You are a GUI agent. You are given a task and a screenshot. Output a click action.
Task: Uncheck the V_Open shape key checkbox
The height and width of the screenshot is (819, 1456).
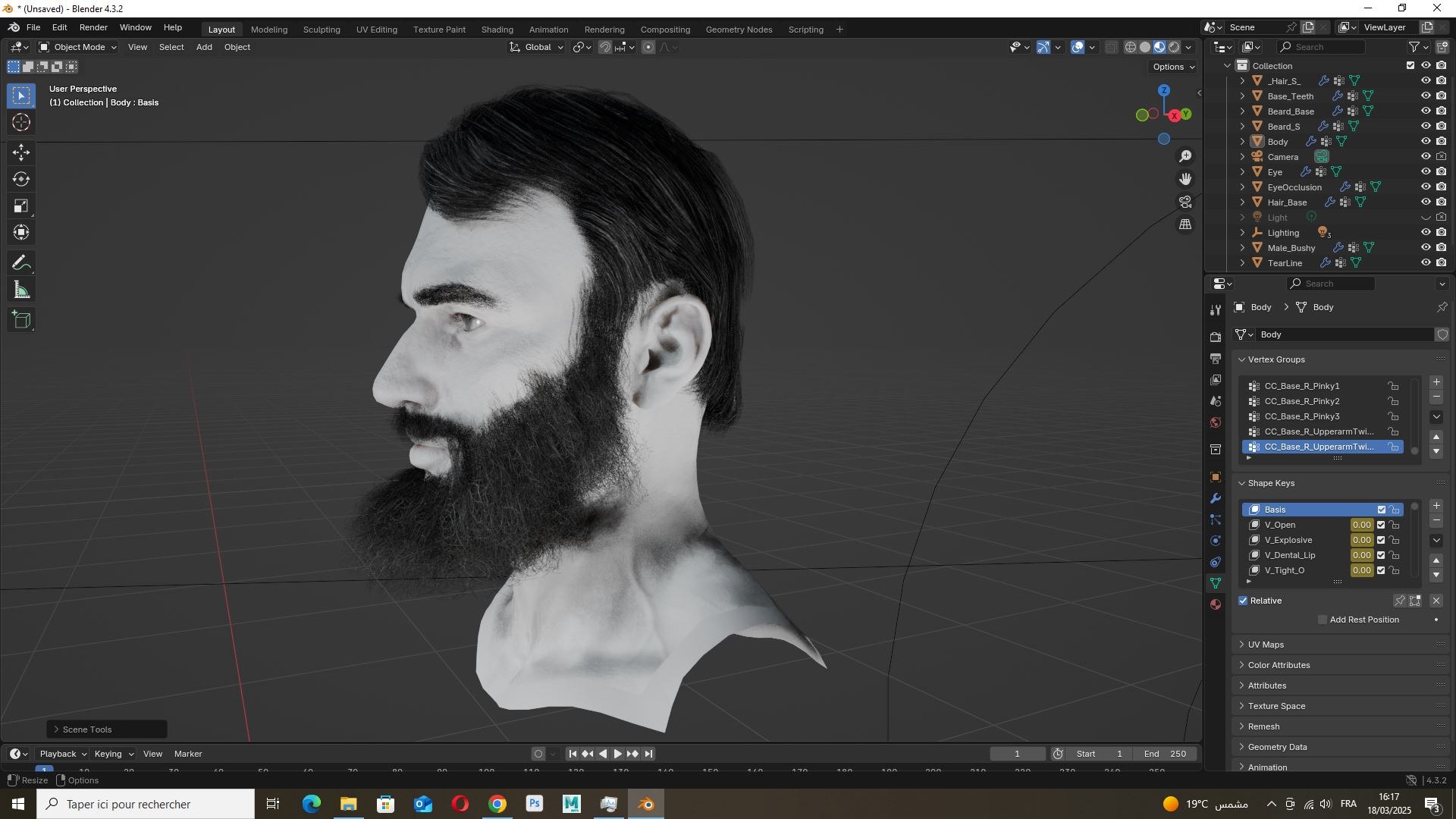pyautogui.click(x=1381, y=525)
